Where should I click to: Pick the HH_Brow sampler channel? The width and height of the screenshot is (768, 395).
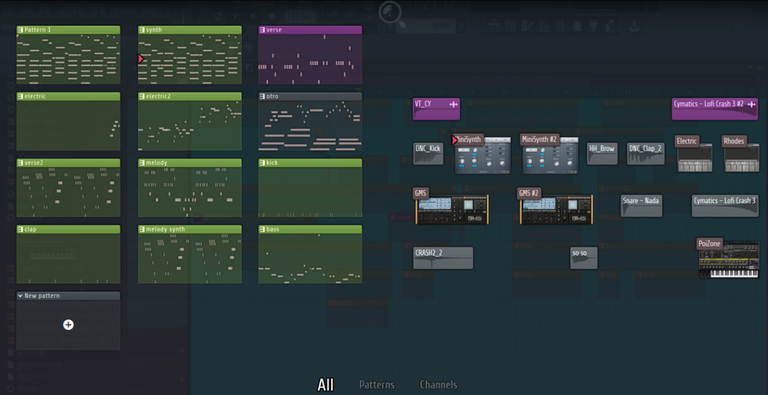coord(602,154)
